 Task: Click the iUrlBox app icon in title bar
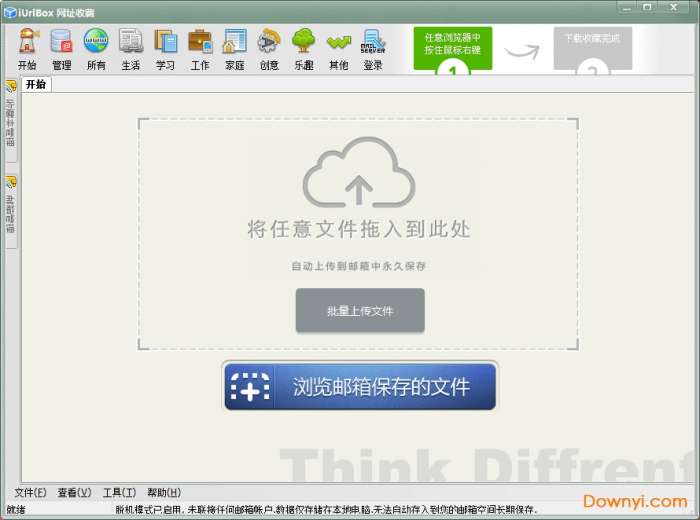click(x=10, y=12)
